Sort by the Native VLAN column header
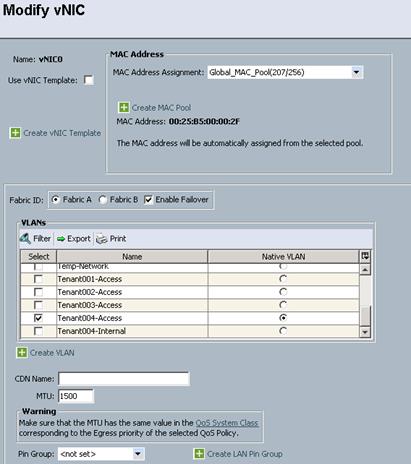The height and width of the screenshot is (464, 411). (x=283, y=257)
